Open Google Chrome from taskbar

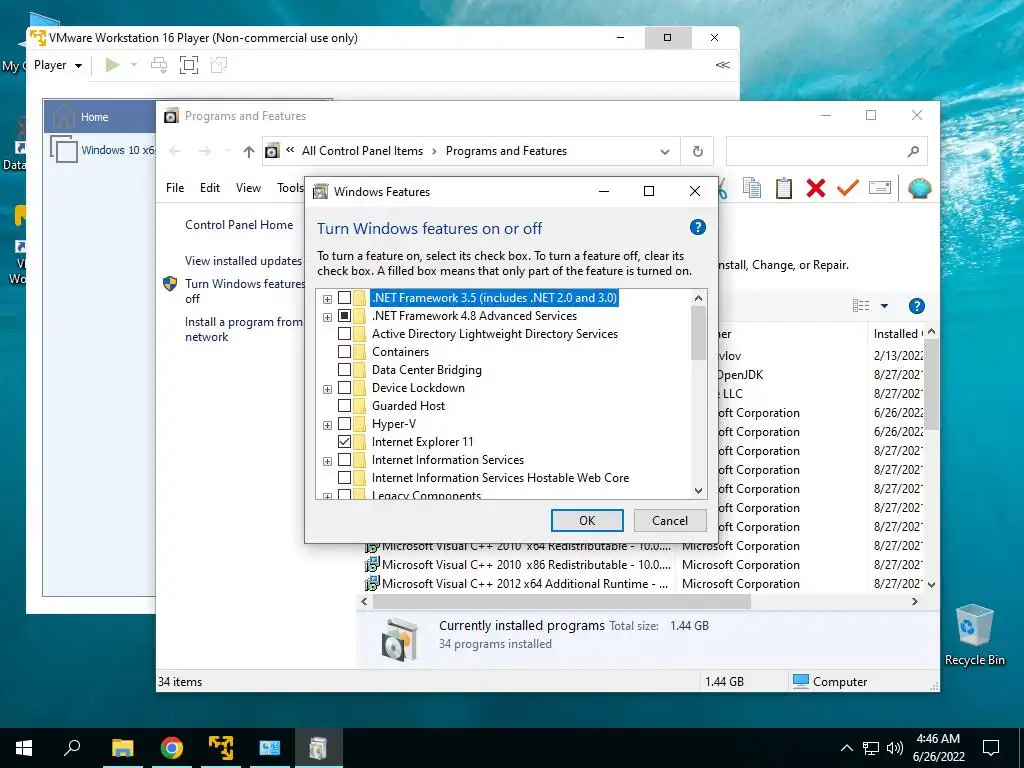coord(171,748)
